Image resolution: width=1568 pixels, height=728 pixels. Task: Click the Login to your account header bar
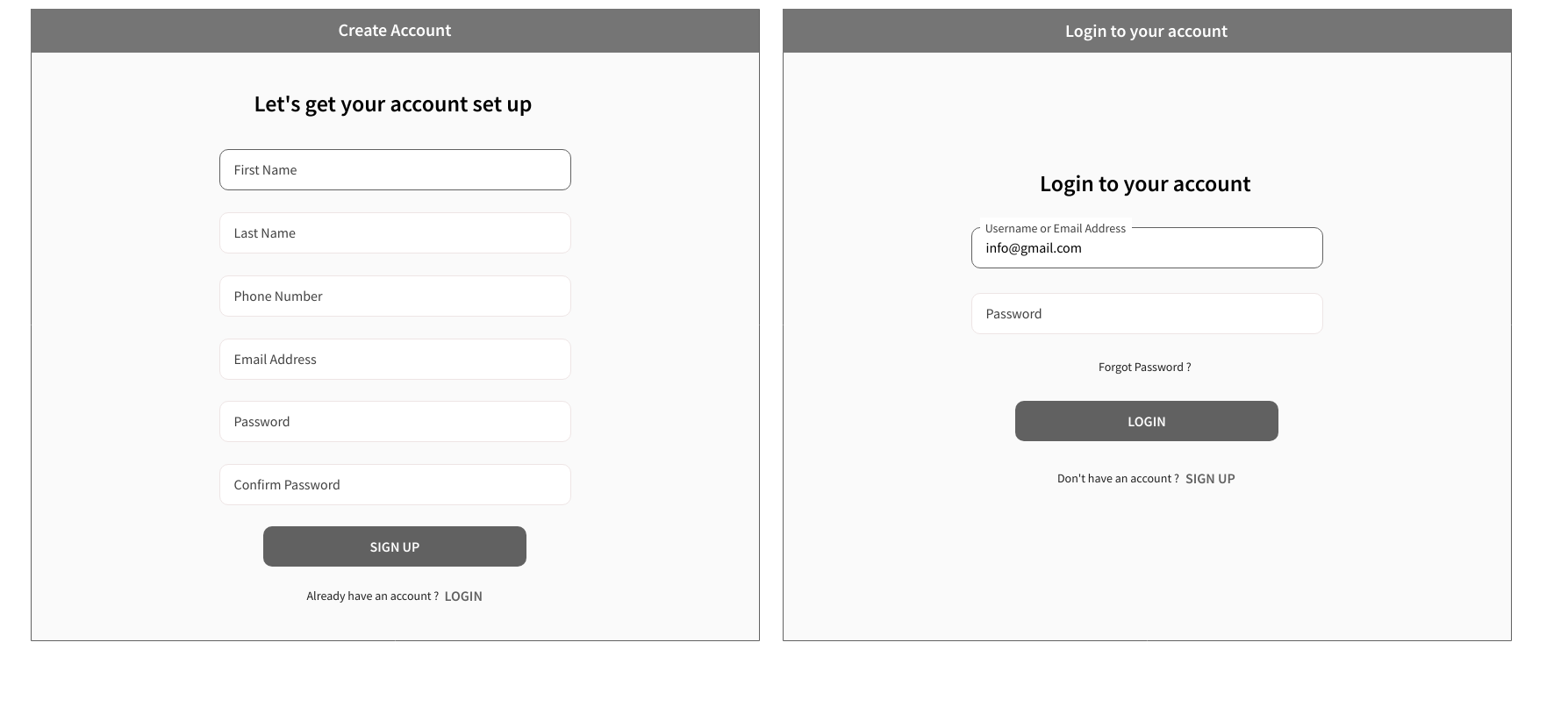tap(1147, 31)
